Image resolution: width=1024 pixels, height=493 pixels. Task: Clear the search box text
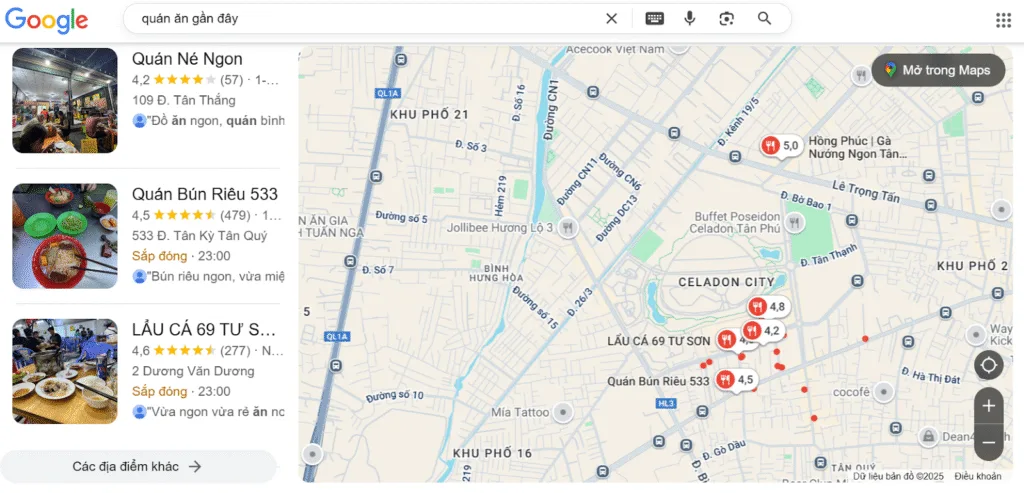(x=611, y=19)
